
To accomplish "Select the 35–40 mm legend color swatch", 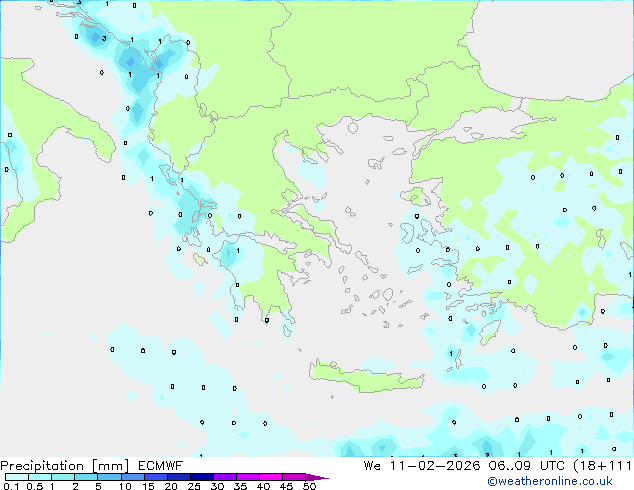I will point(247,477).
